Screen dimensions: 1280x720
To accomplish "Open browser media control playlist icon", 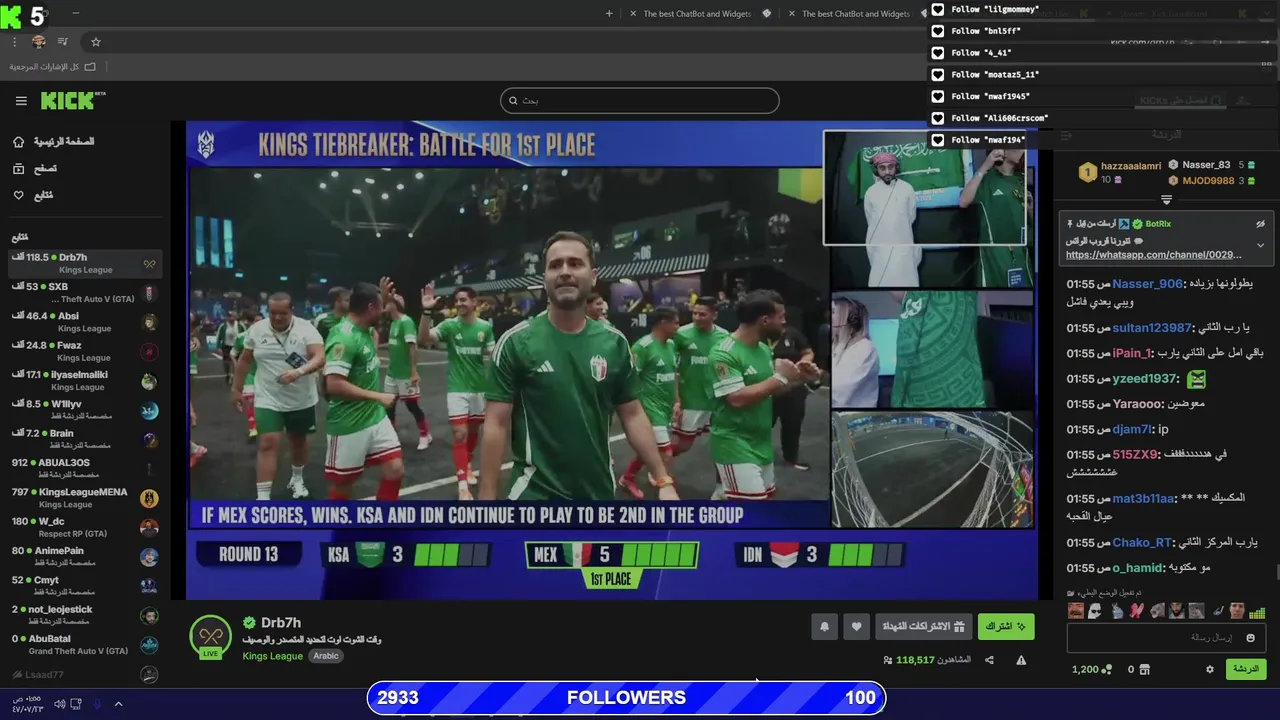I will (63, 42).
